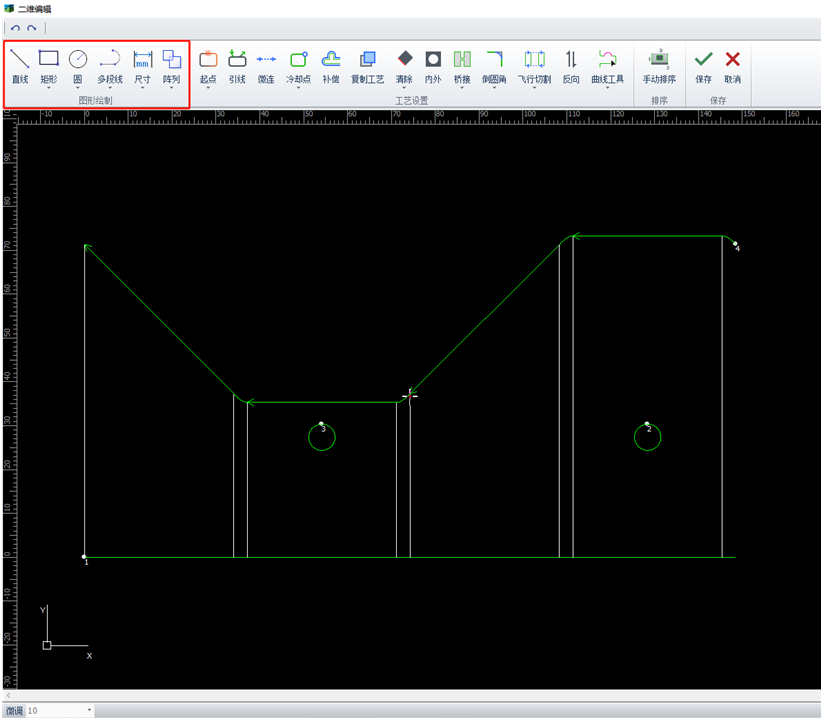The image size is (821, 718).
Task: Open 手动排序 manual sorting
Action: click(659, 66)
